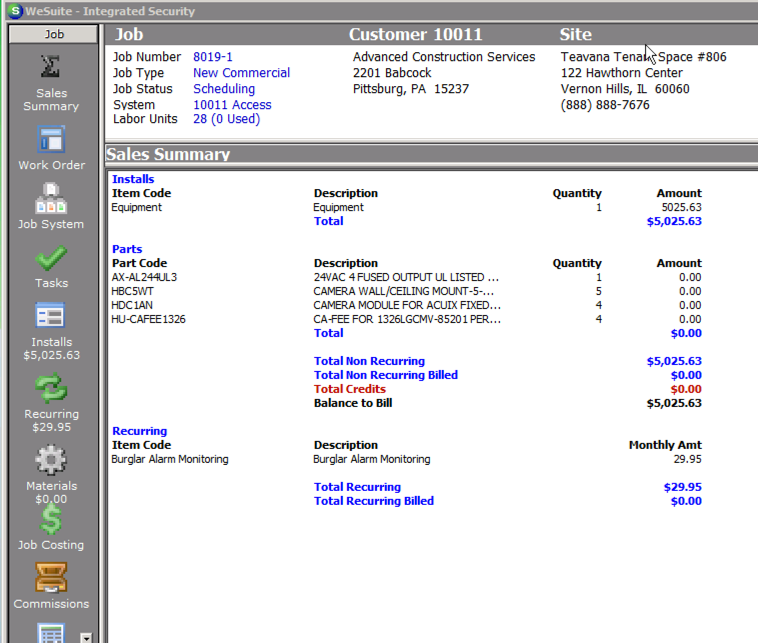Click Customer 10011 header
This screenshot has width=758, height=643.
(x=415, y=34)
